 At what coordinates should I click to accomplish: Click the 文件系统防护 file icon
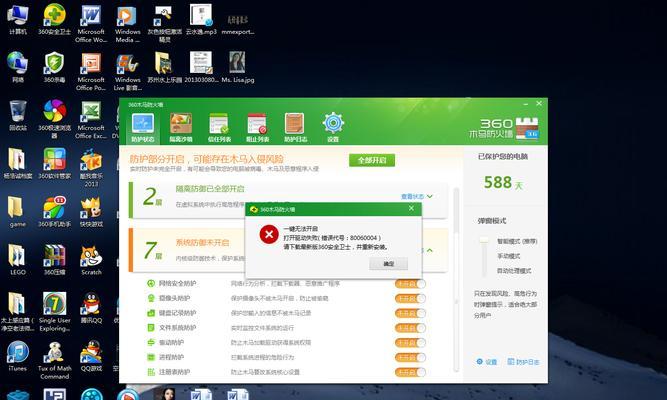(x=151, y=328)
